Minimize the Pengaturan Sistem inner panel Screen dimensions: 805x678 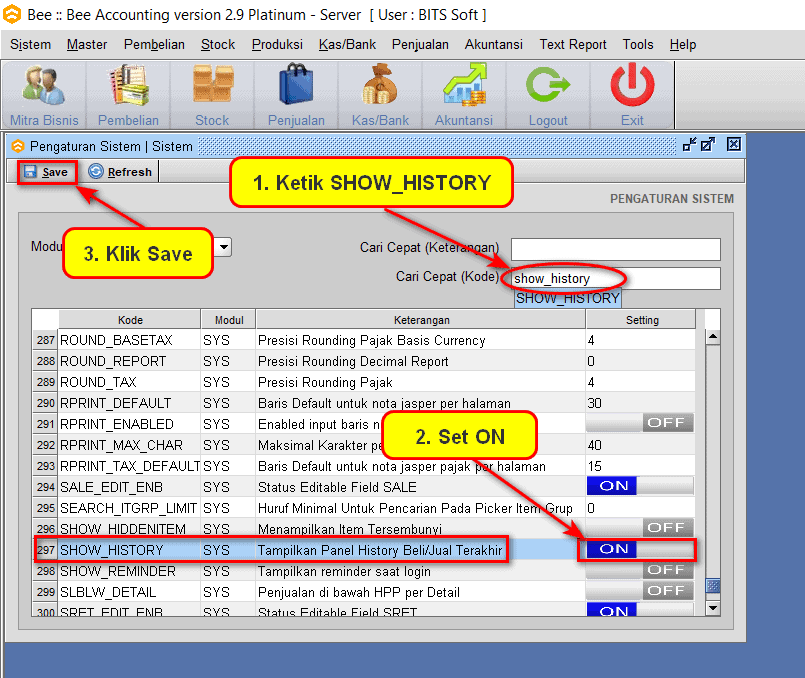coord(689,145)
